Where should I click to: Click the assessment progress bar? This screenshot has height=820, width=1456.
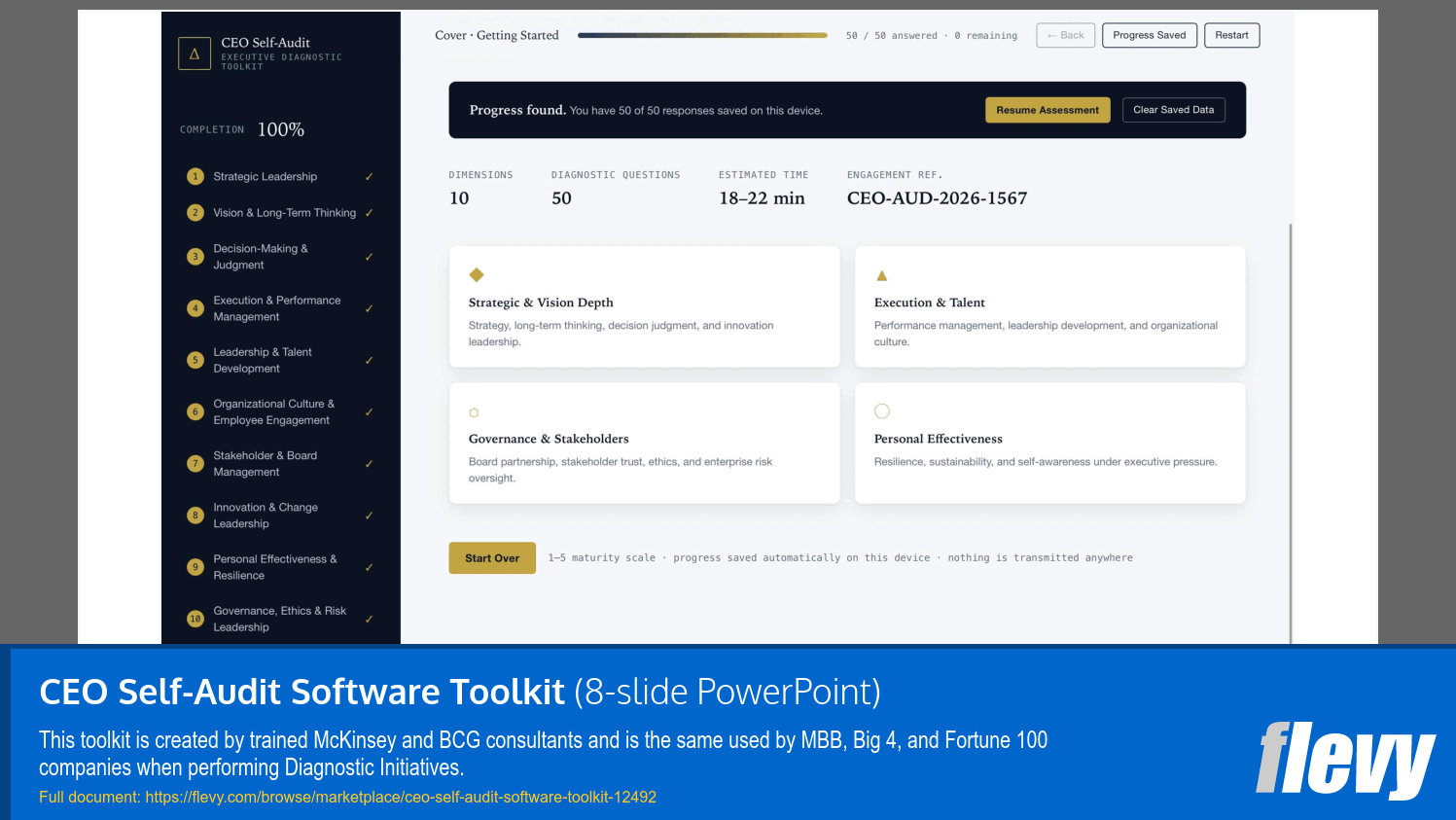pyautogui.click(x=702, y=35)
